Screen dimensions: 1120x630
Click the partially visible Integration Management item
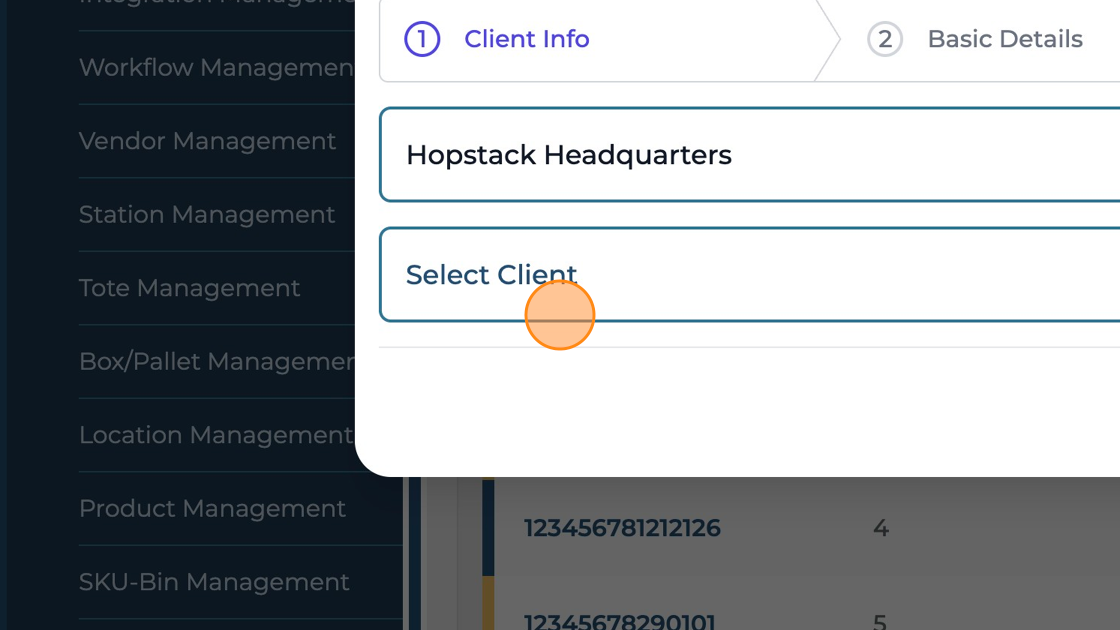(x=216, y=4)
